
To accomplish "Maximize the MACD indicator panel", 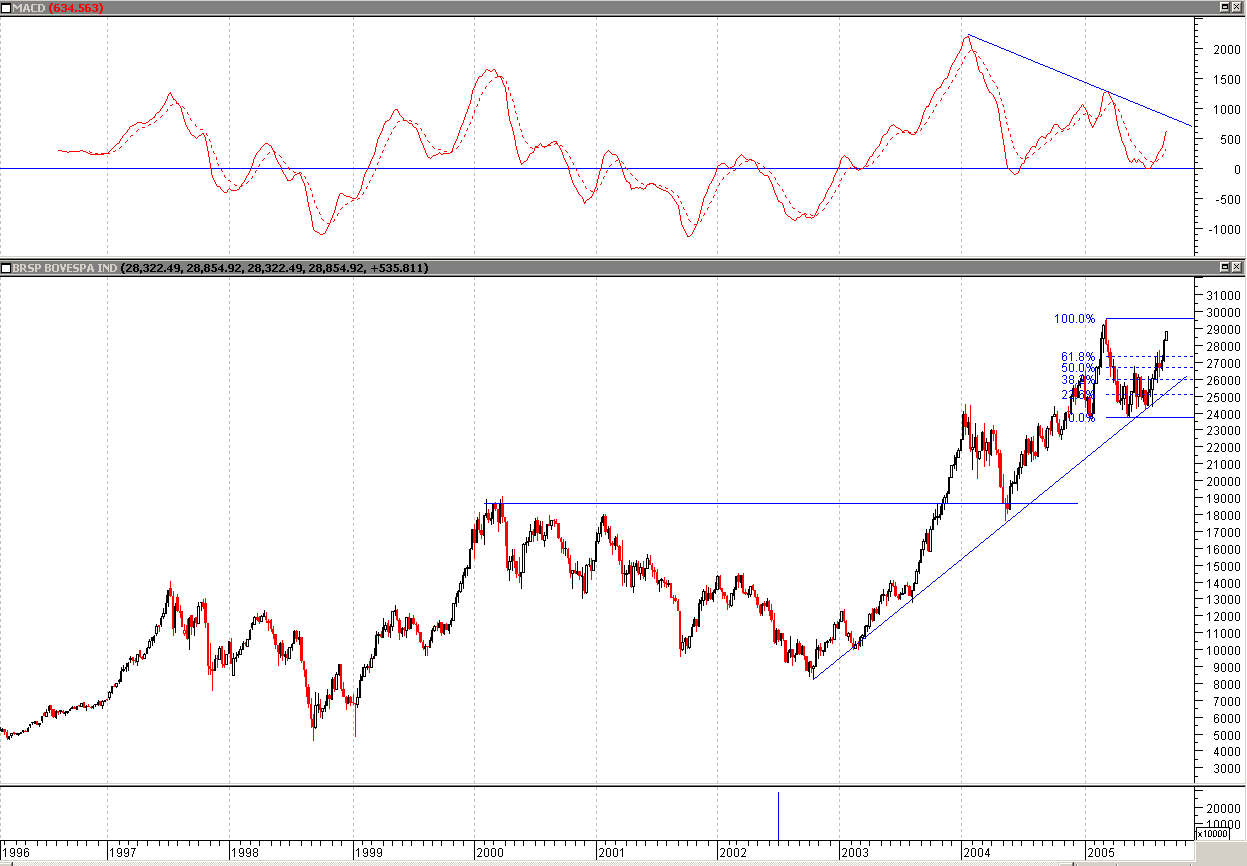I will pyautogui.click(x=1224, y=7).
